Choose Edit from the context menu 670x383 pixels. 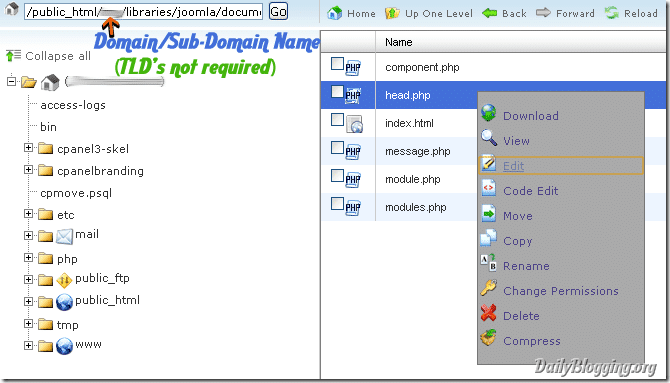tap(514, 166)
